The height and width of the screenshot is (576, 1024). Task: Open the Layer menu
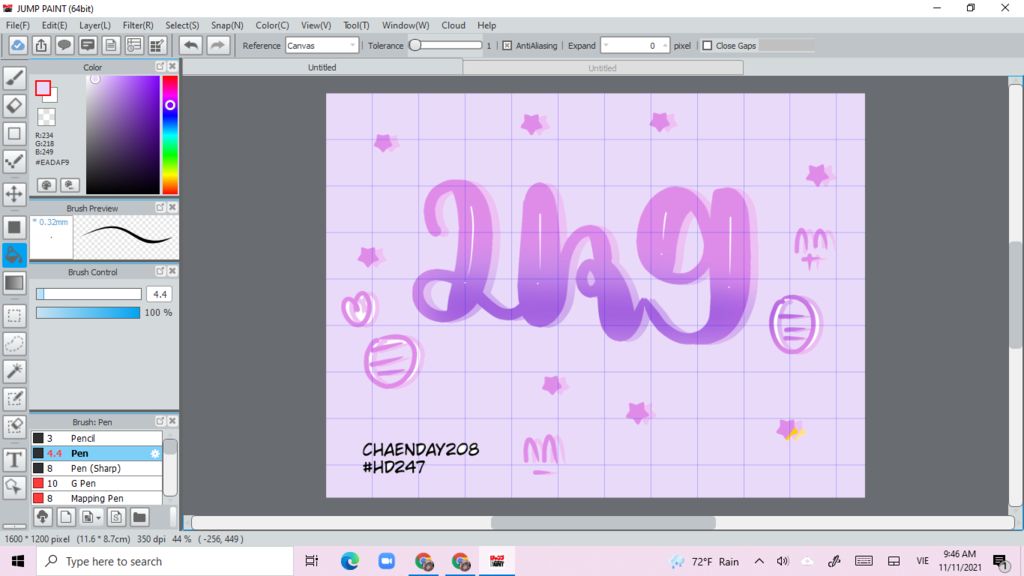pos(95,25)
